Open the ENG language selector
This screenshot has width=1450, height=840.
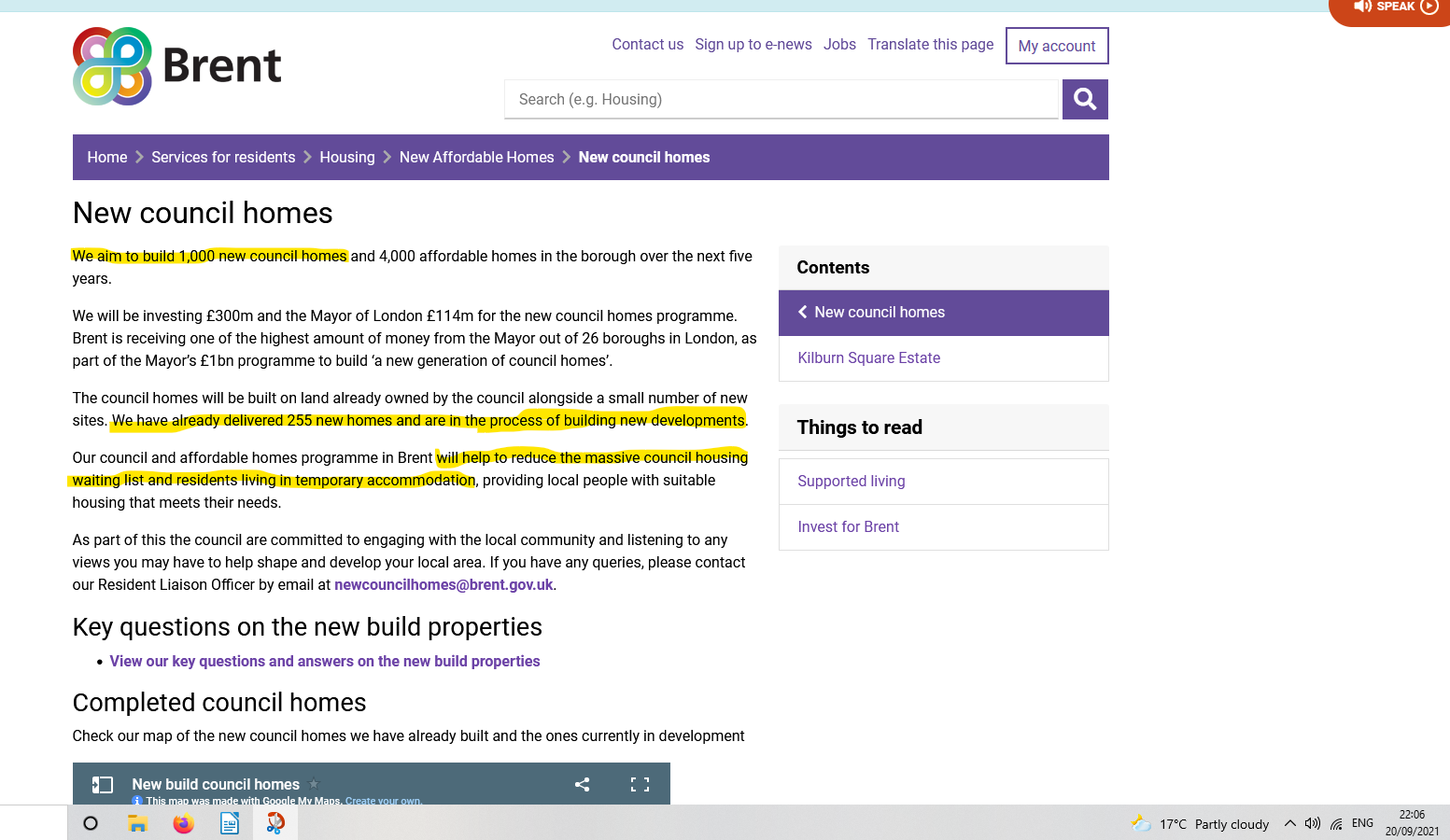[1361, 823]
